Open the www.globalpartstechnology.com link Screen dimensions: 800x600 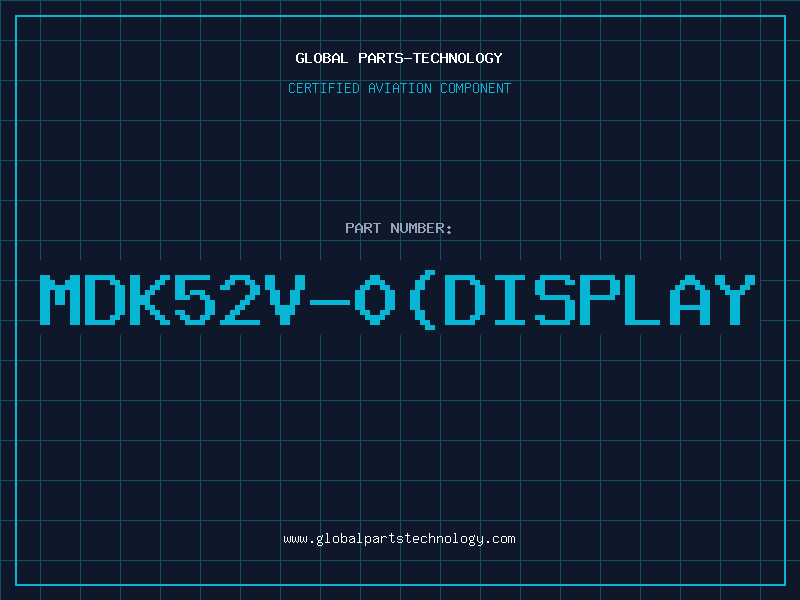399,539
